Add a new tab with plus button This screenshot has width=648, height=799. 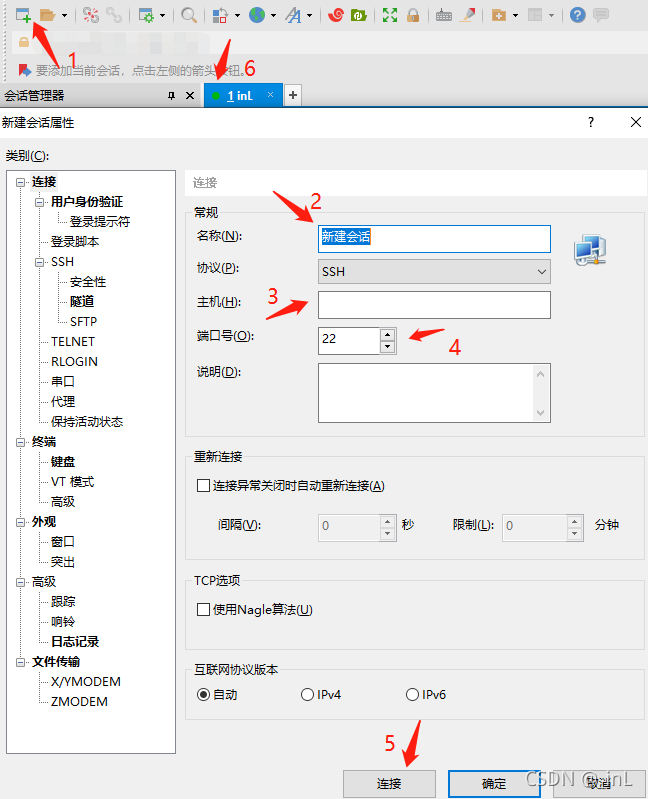293,95
